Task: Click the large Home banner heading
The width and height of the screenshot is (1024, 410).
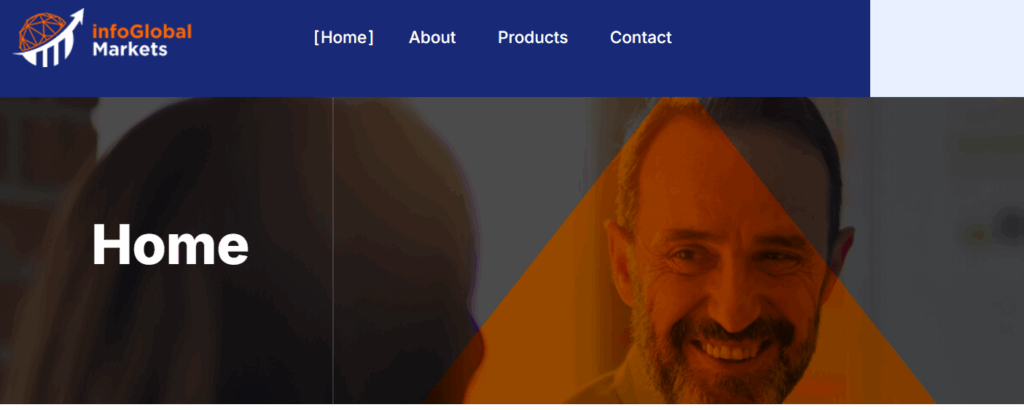Action: (x=170, y=244)
